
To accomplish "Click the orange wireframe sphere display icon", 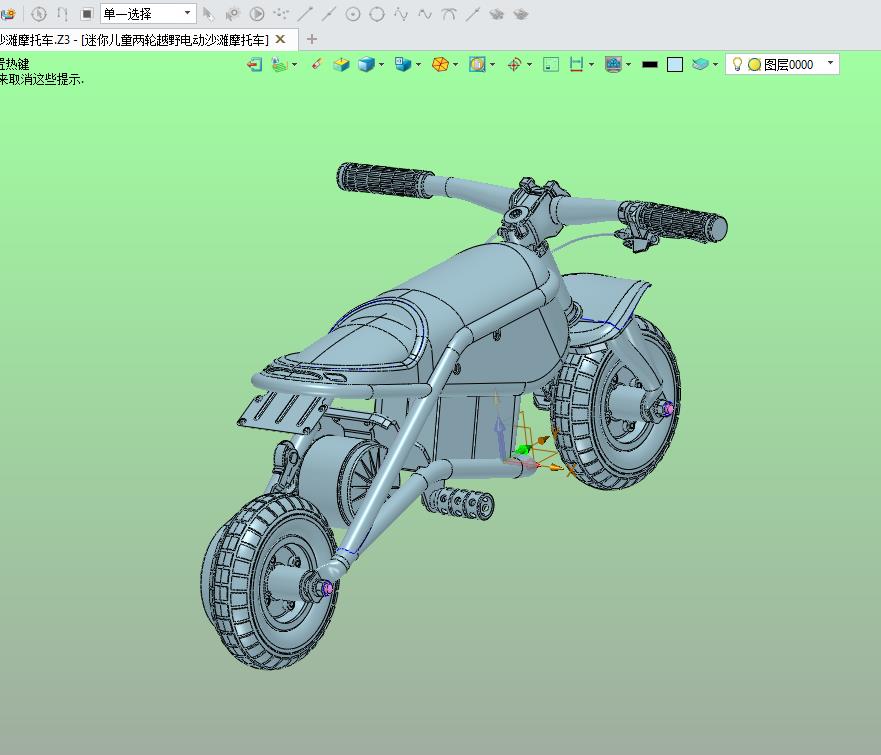I will coord(439,64).
